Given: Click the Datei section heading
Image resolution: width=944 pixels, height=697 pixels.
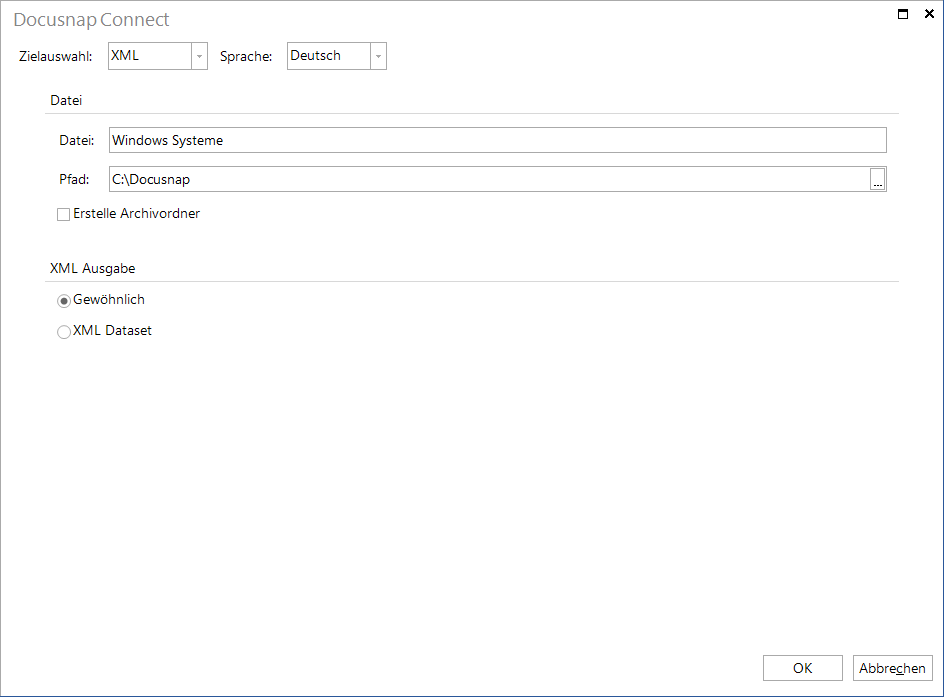Looking at the screenshot, I should (66, 101).
